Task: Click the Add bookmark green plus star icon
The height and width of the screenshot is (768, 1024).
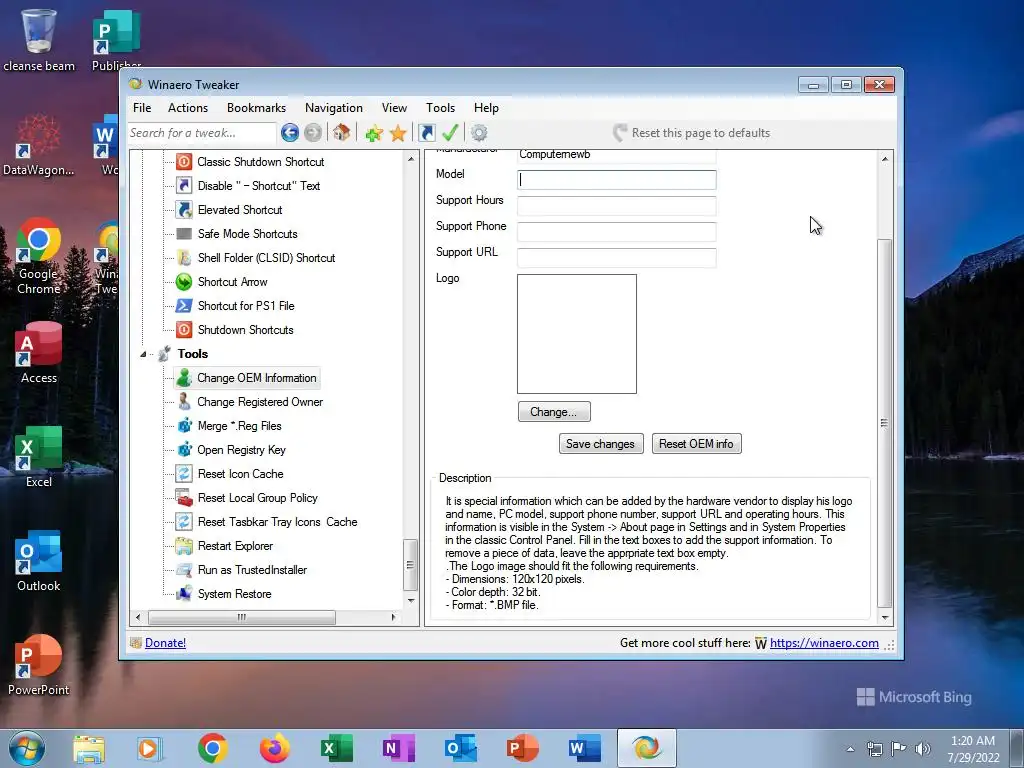Action: pos(374,133)
